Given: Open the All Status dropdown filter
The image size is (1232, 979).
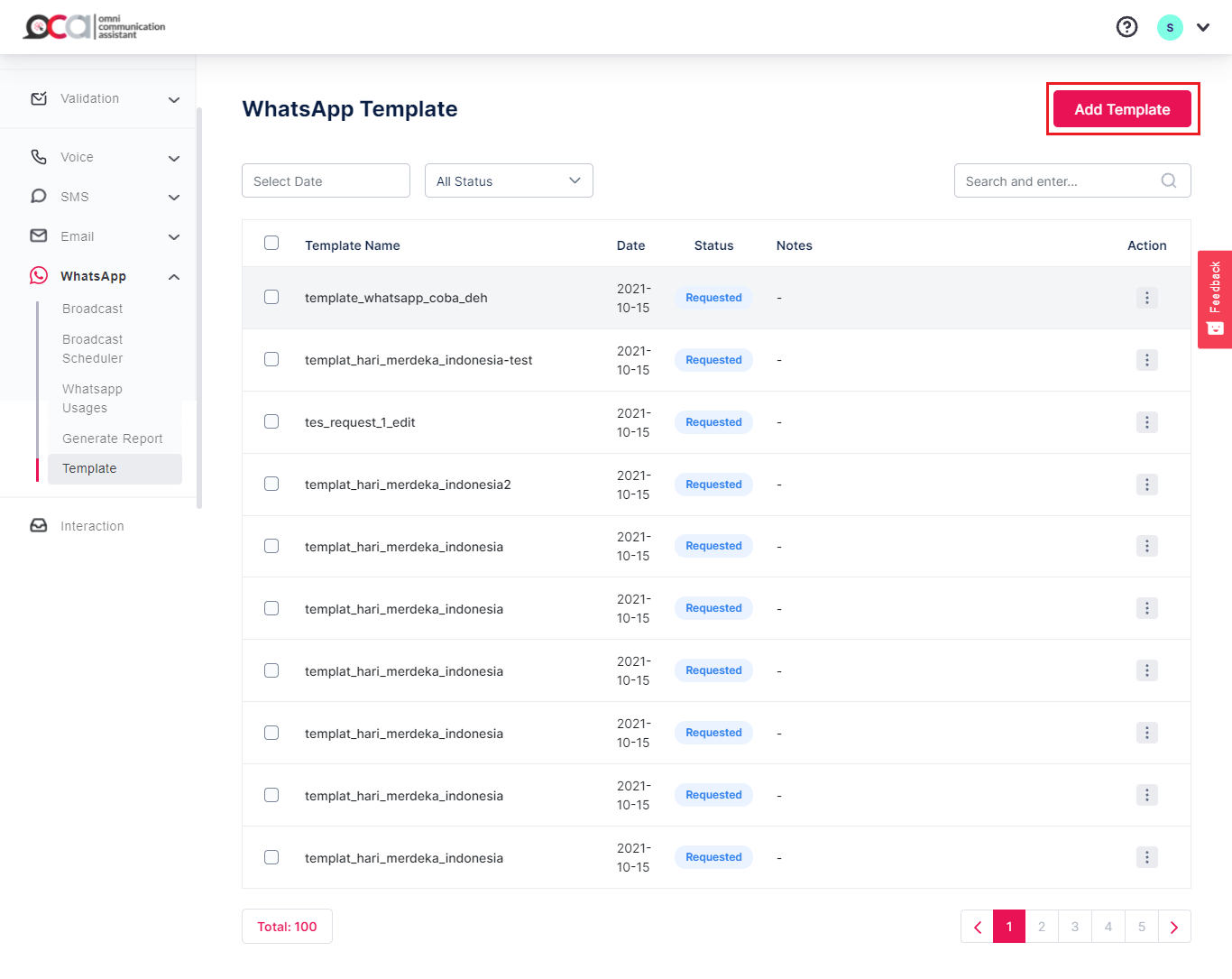Looking at the screenshot, I should pos(509,180).
